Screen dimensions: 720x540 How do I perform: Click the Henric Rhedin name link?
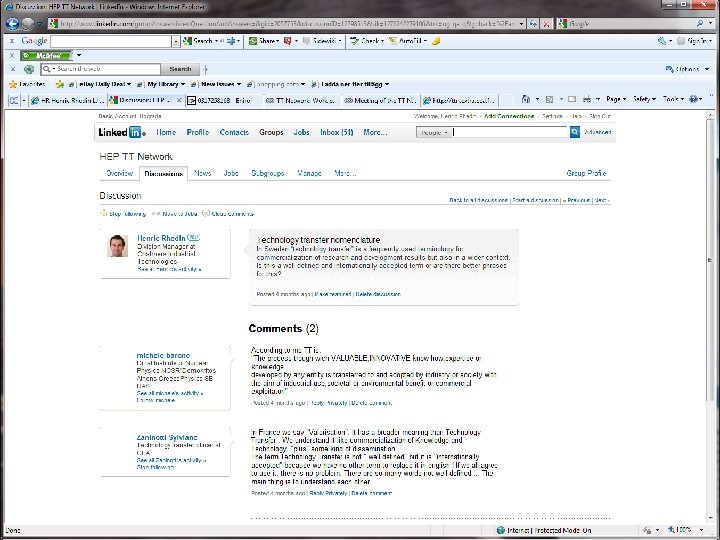pos(161,238)
